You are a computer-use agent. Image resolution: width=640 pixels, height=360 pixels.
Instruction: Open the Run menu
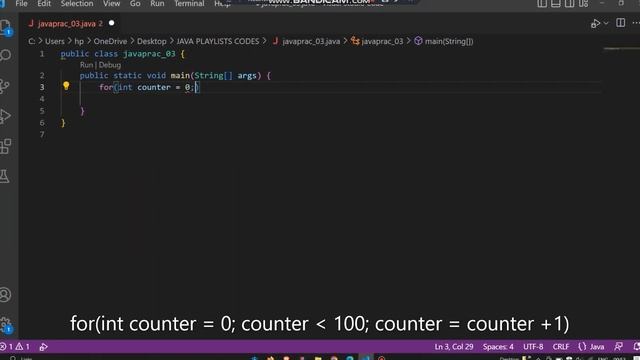157,4
